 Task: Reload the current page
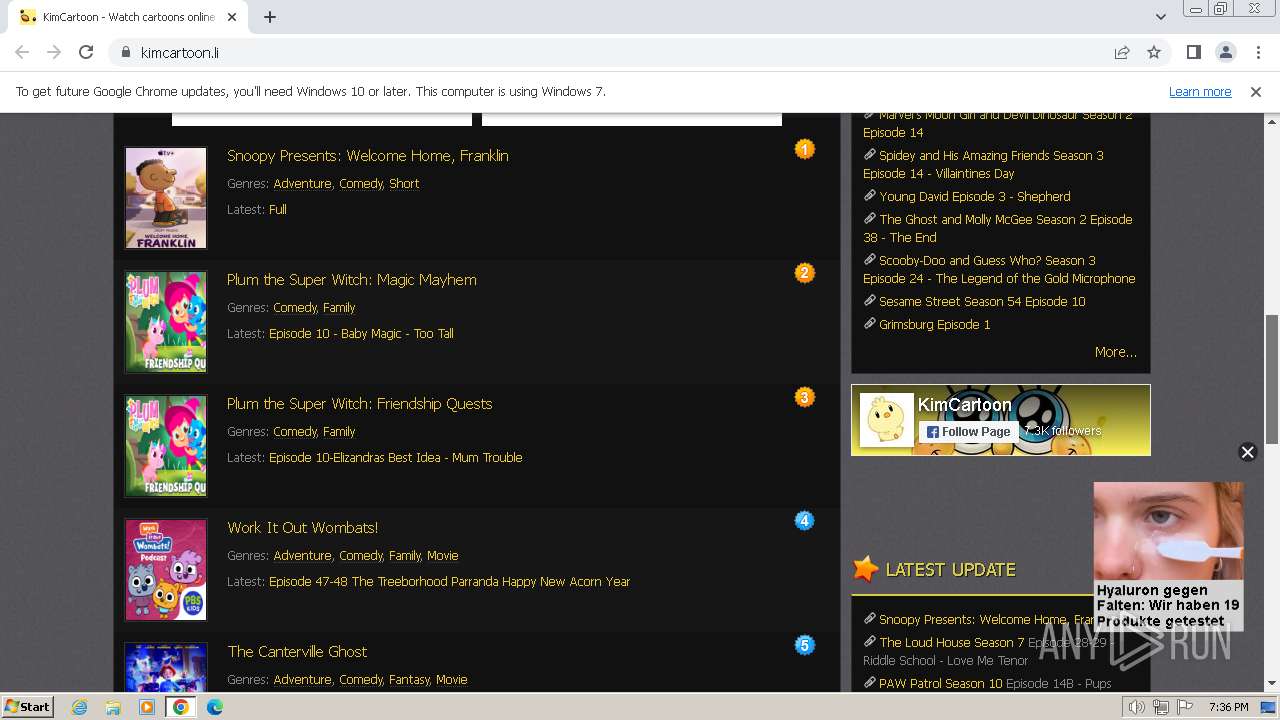(x=86, y=52)
